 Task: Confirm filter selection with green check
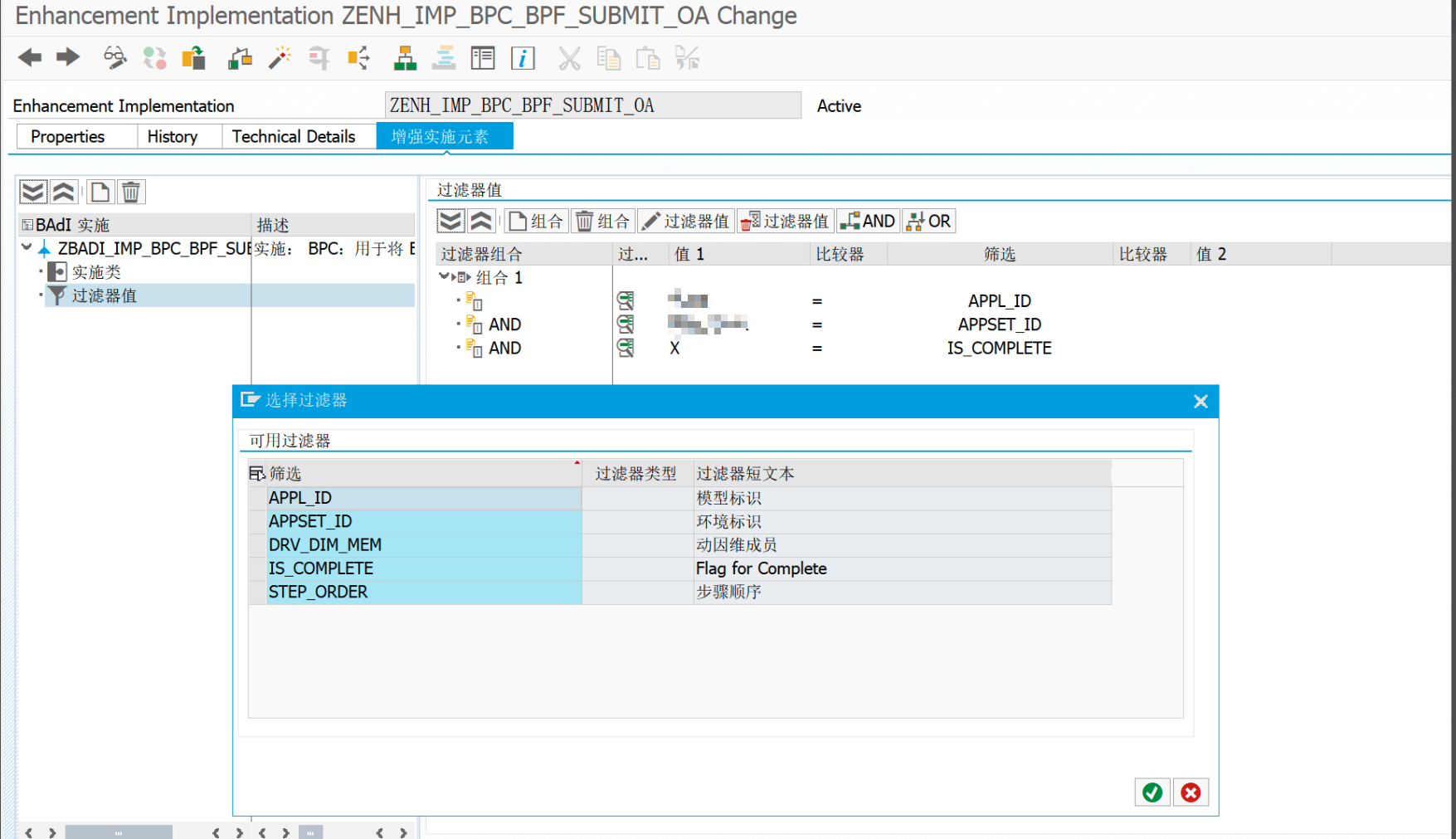click(1152, 792)
